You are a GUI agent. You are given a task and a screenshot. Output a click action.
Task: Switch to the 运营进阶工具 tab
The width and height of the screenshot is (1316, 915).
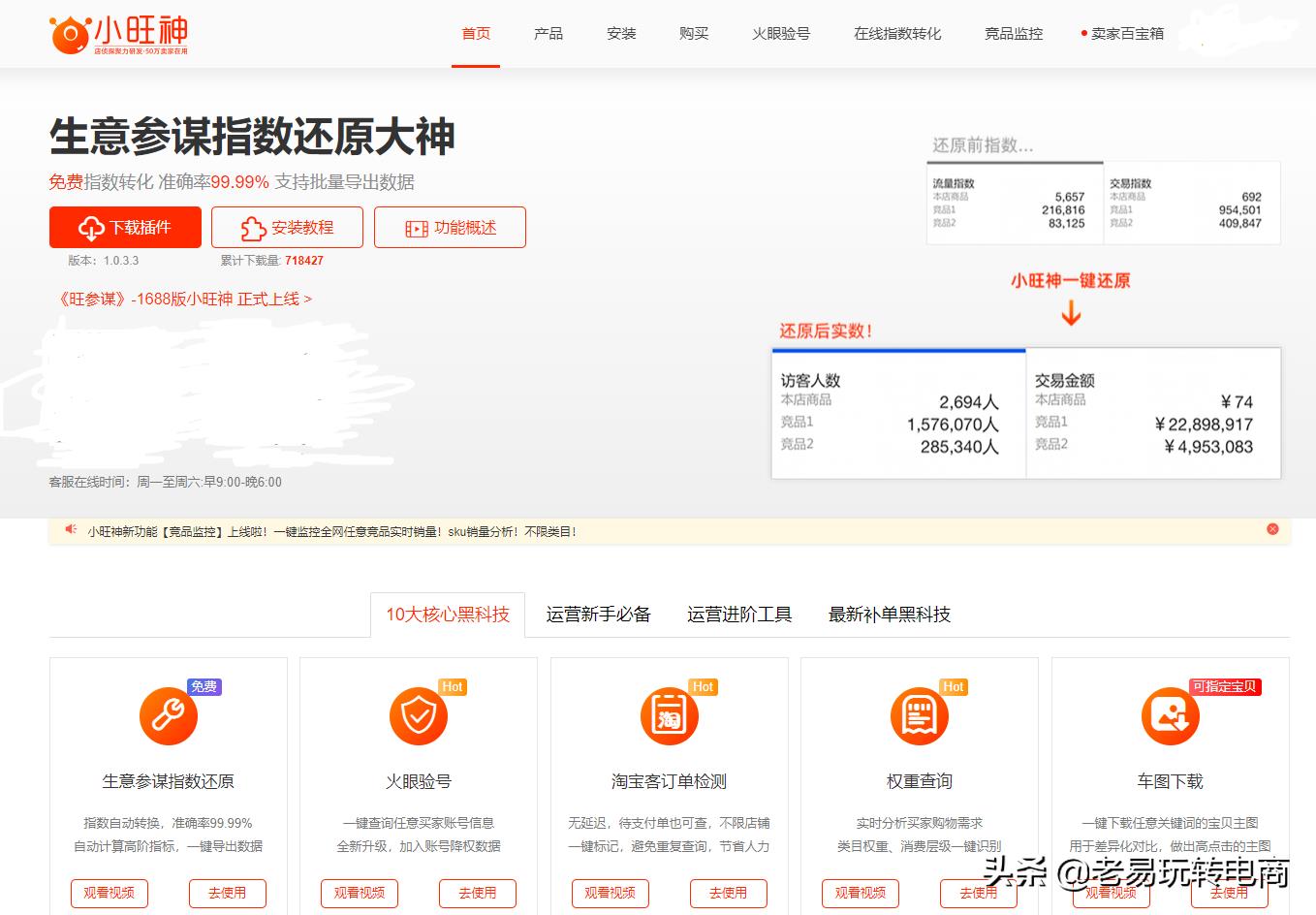[739, 615]
